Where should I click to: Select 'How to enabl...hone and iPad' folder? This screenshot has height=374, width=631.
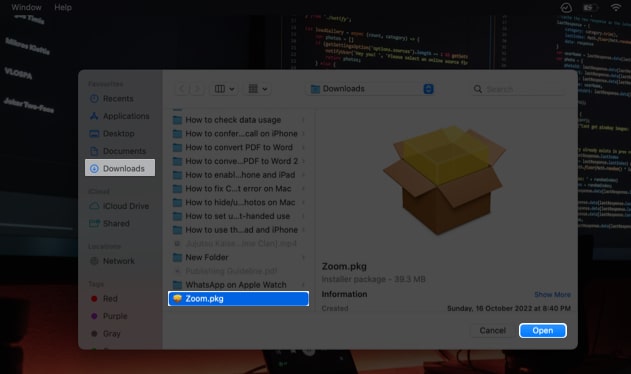tap(239, 175)
